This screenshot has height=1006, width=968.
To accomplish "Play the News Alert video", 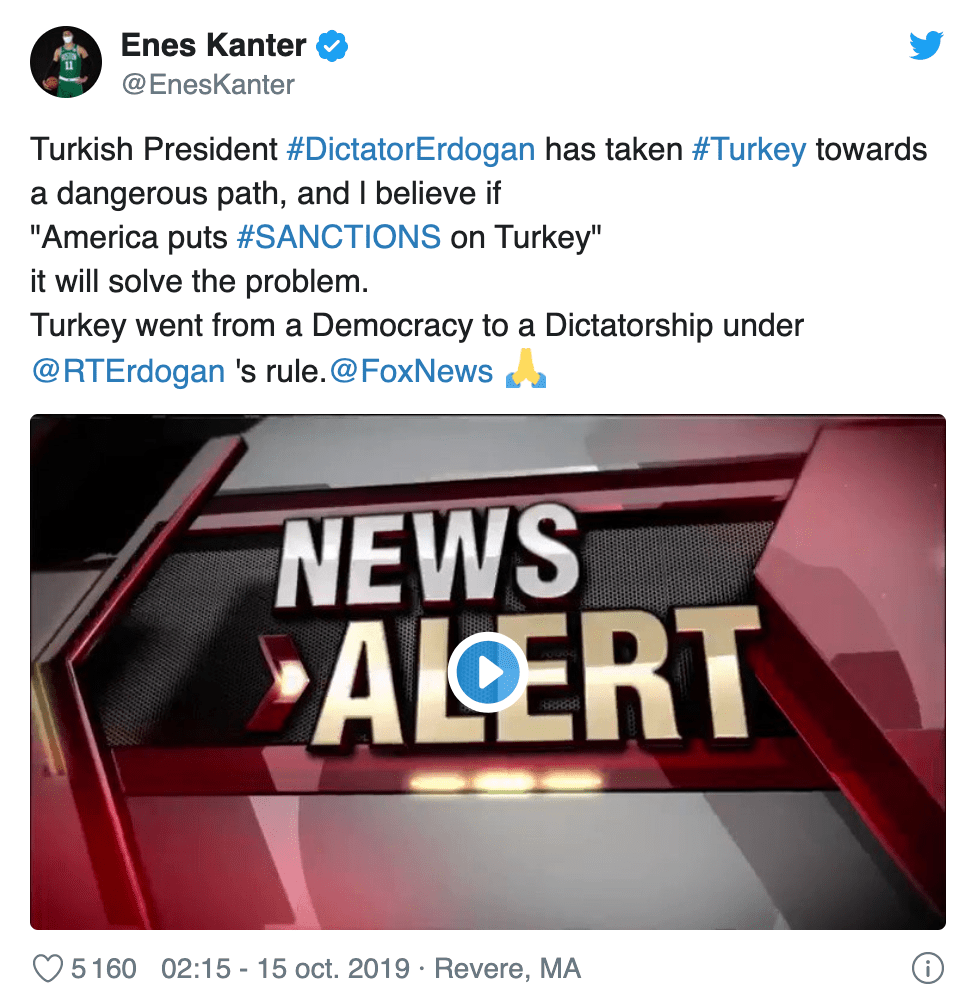I will [x=488, y=672].
